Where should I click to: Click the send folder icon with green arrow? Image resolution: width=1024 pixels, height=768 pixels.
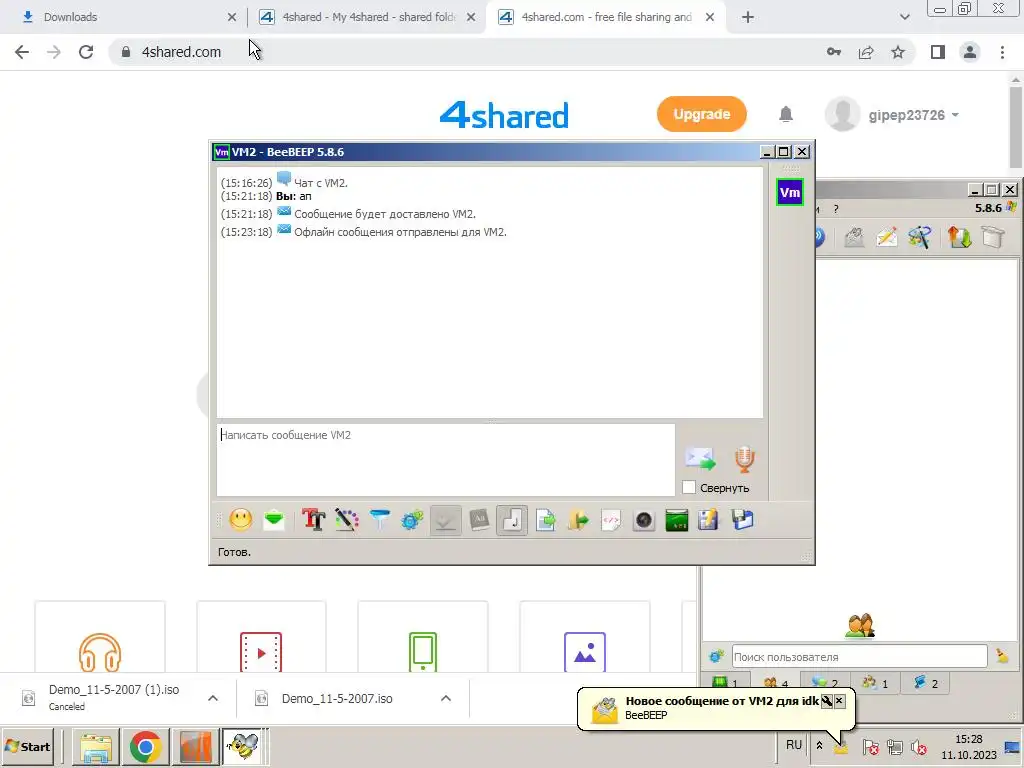point(578,520)
